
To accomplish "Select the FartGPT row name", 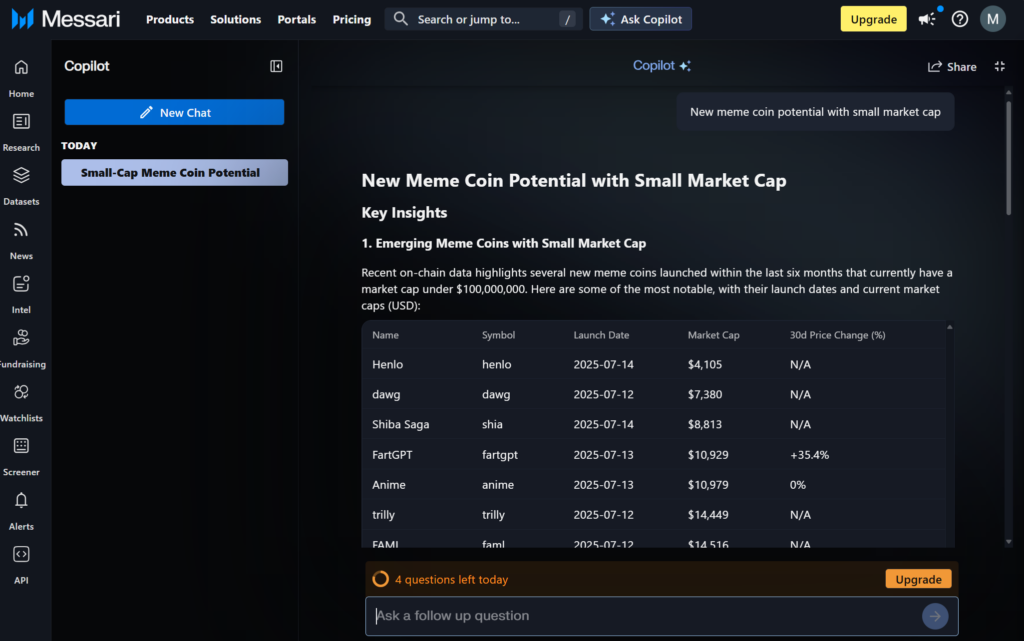I will [x=392, y=454].
